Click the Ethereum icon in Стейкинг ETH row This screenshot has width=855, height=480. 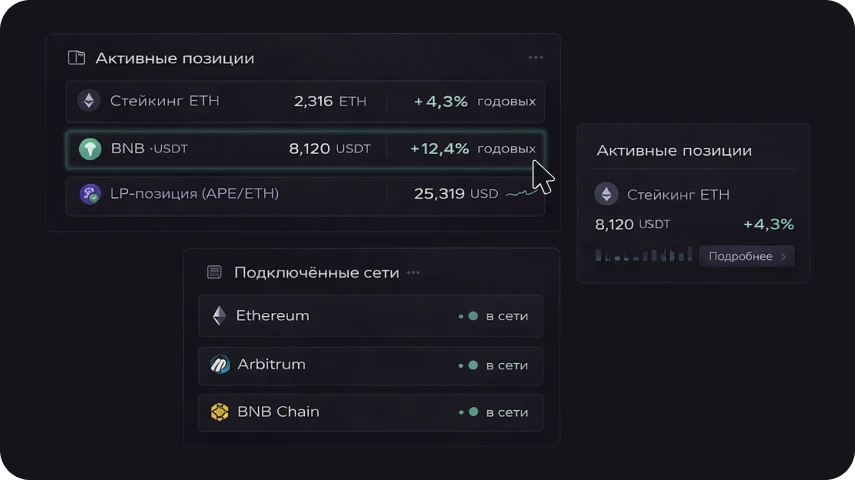pyautogui.click(x=89, y=101)
